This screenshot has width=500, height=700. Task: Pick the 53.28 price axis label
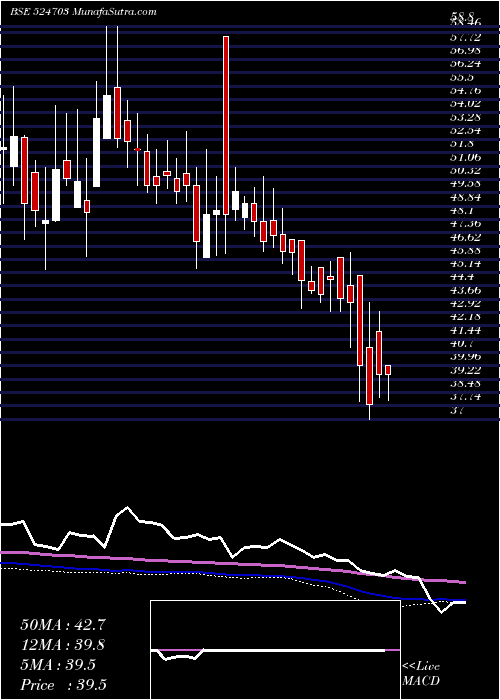[465, 117]
